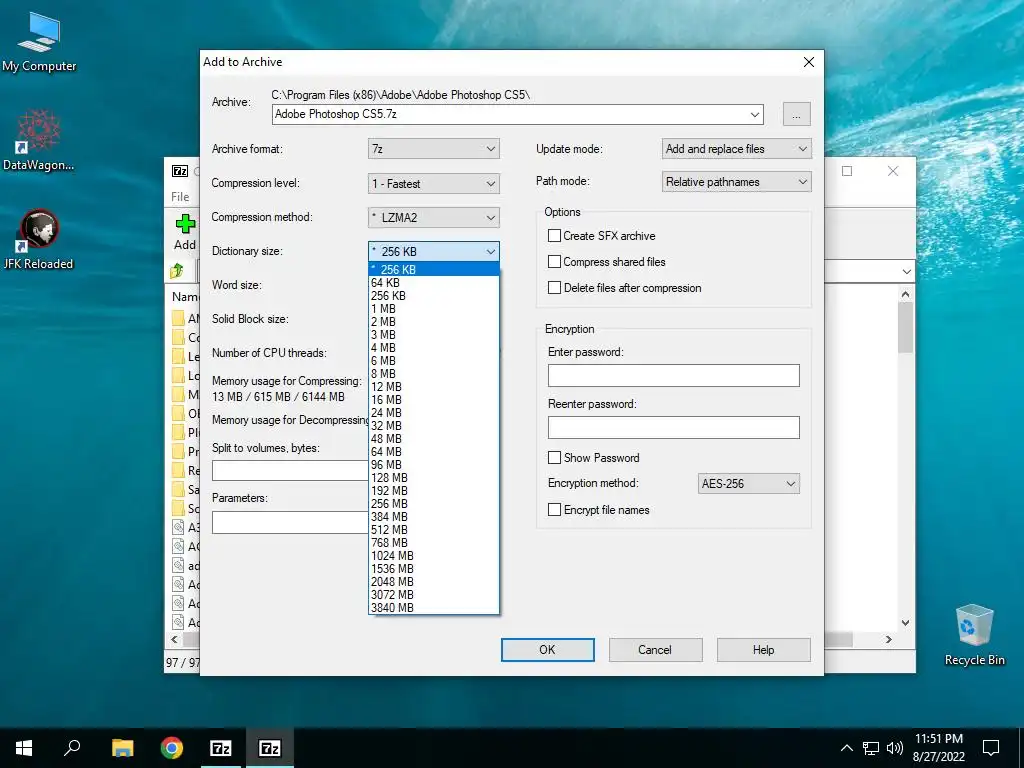Click horizontal scroll right arrow in 7-Zip
The width and height of the screenshot is (1024, 768).
click(x=888, y=639)
